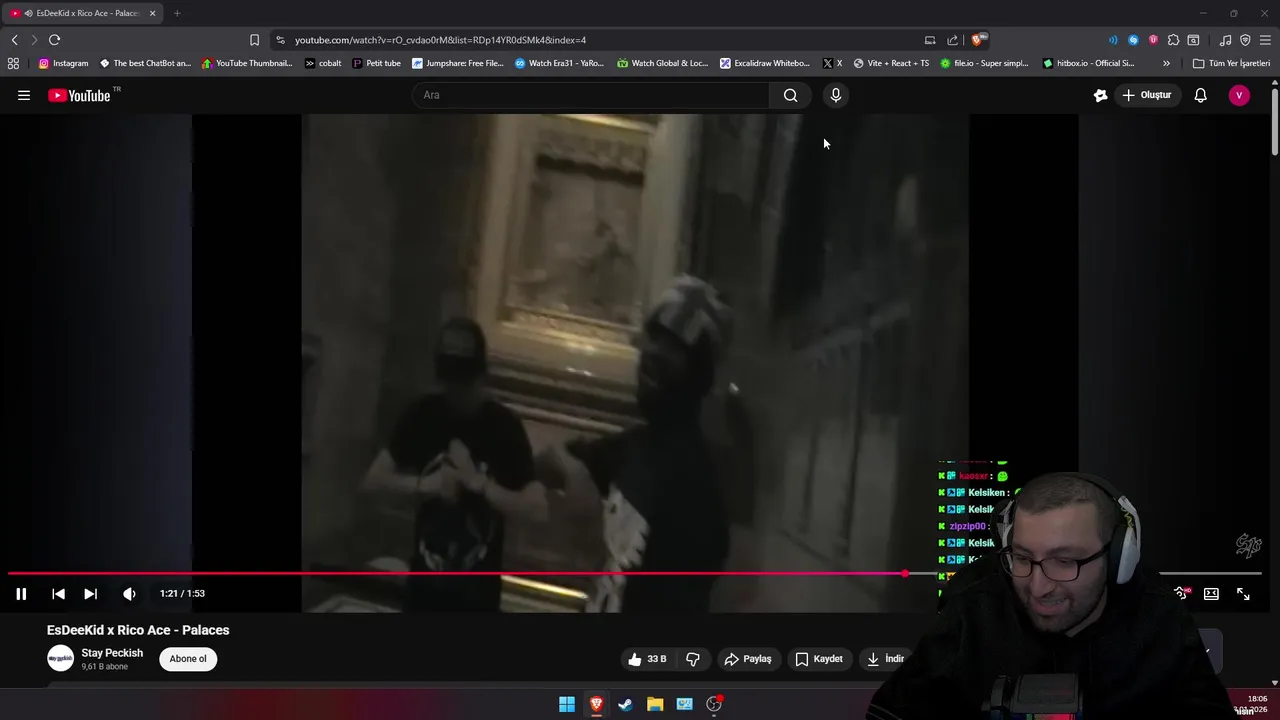Open the Vite + React + TS bookmark
This screenshot has width=1280, height=720.
890,63
